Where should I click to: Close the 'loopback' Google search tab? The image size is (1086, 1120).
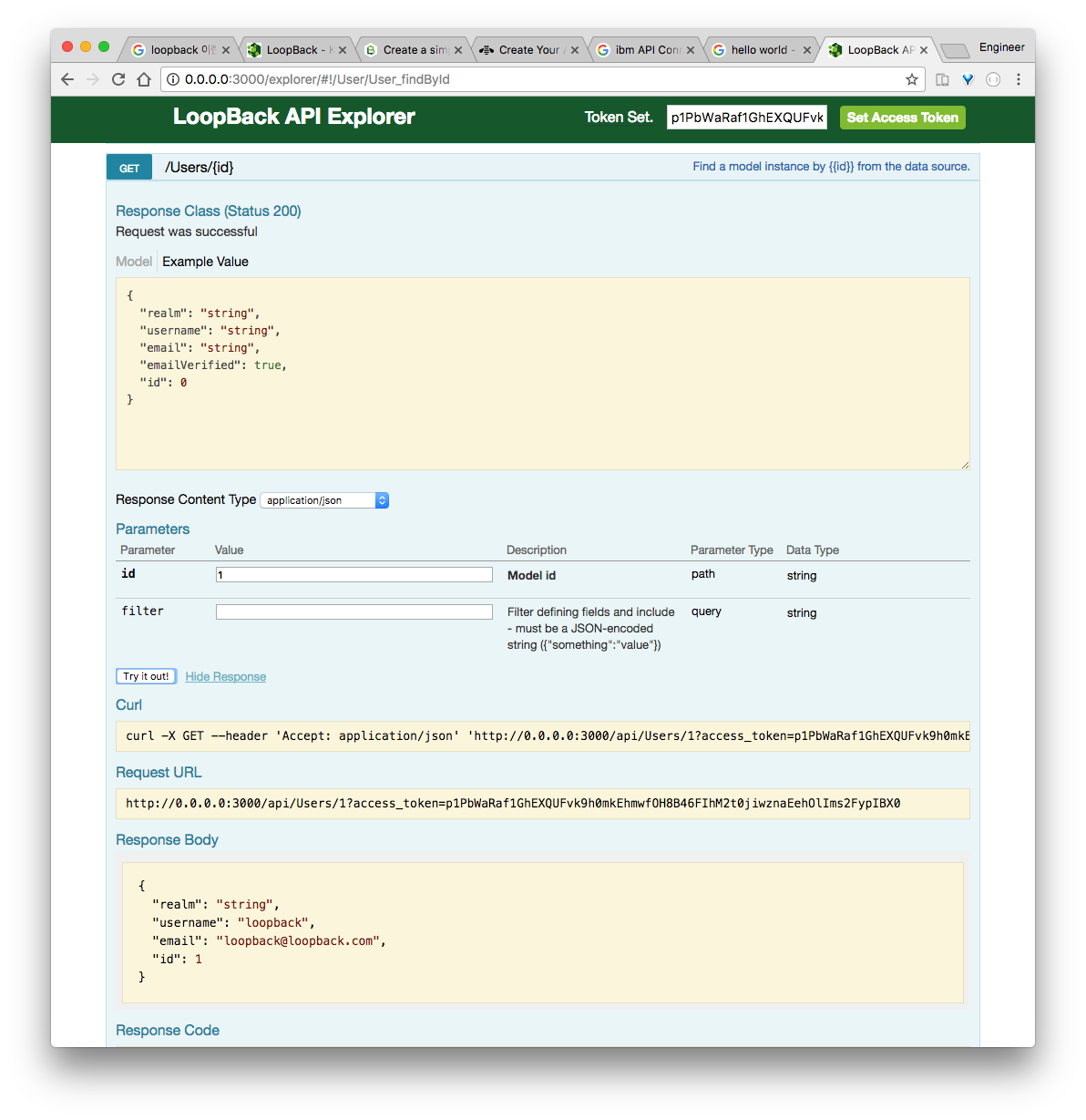tap(226, 50)
